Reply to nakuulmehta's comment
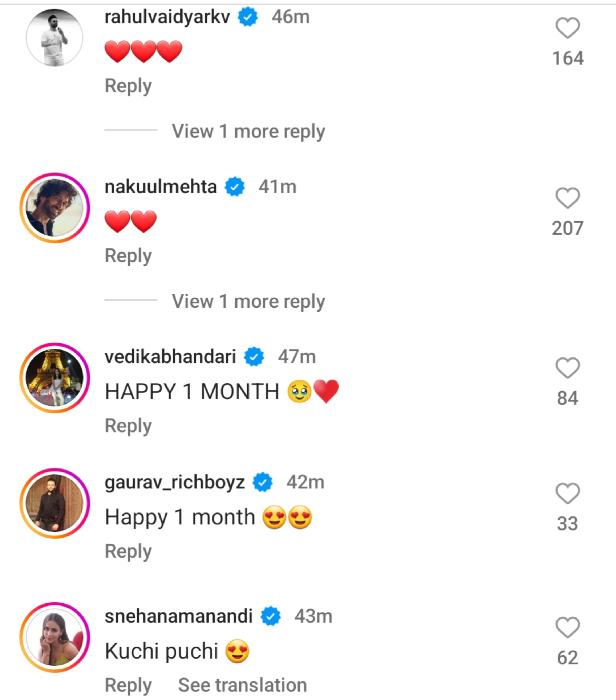The width and height of the screenshot is (616, 700). pos(128,256)
